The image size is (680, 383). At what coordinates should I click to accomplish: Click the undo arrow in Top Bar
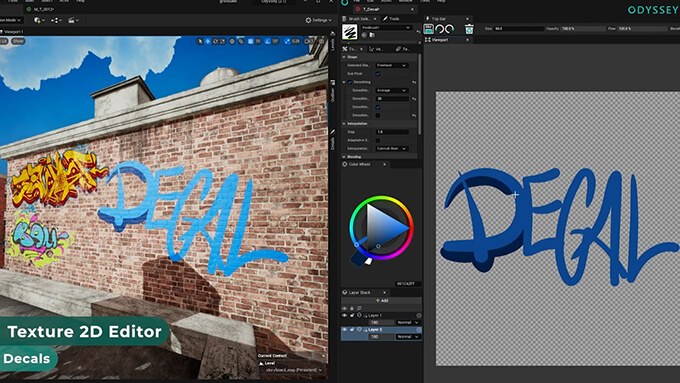click(440, 29)
